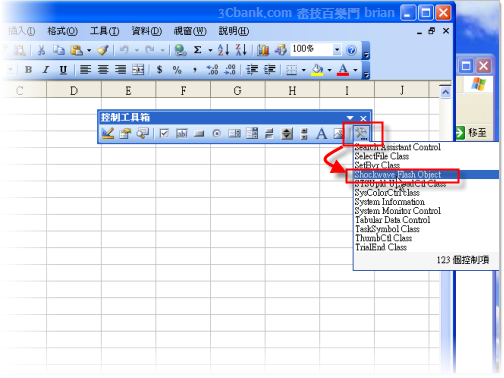Select the View Code icon
This screenshot has height=378, width=504.
coord(143,134)
